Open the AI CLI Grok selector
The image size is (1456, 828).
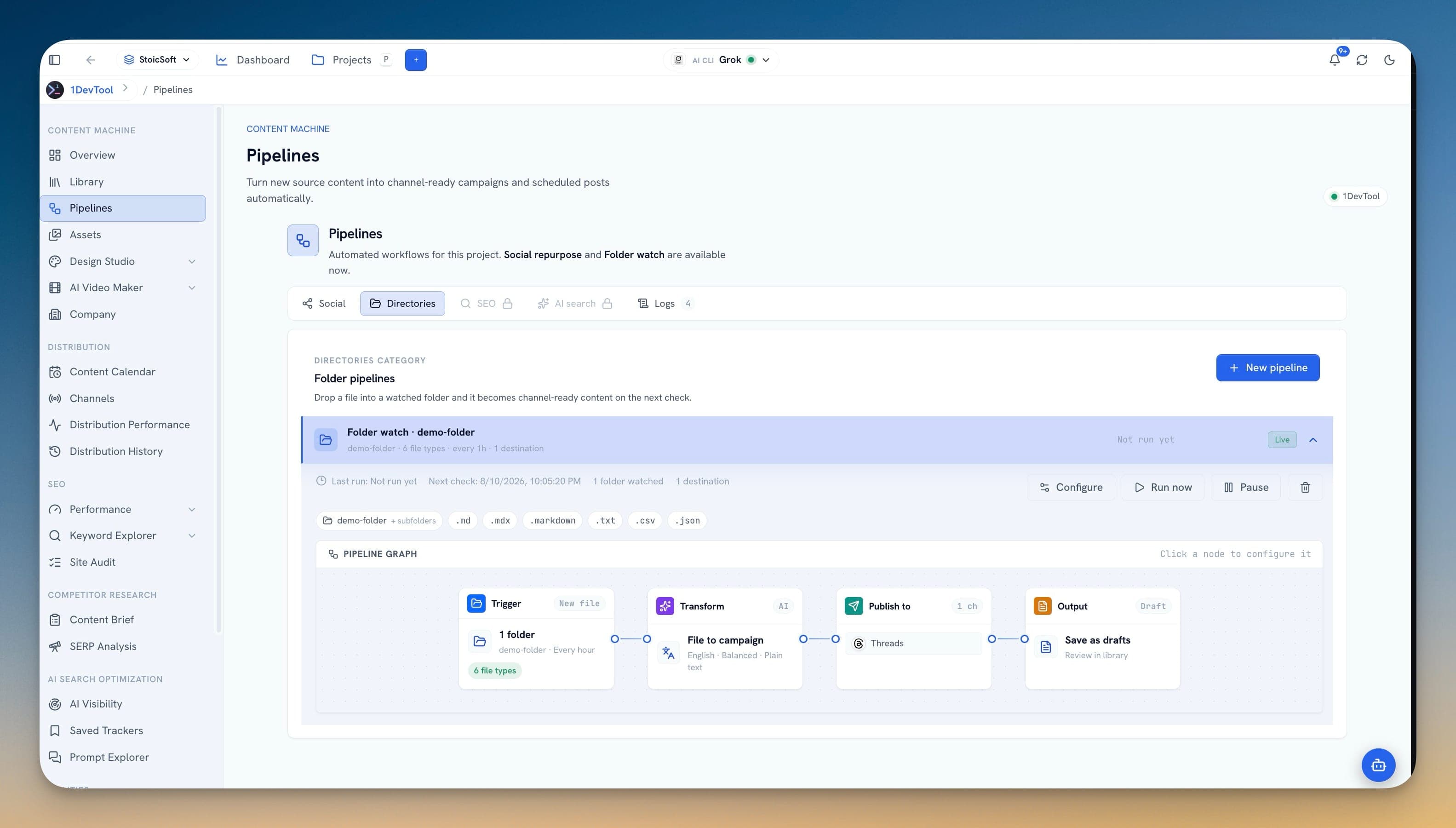click(x=722, y=60)
